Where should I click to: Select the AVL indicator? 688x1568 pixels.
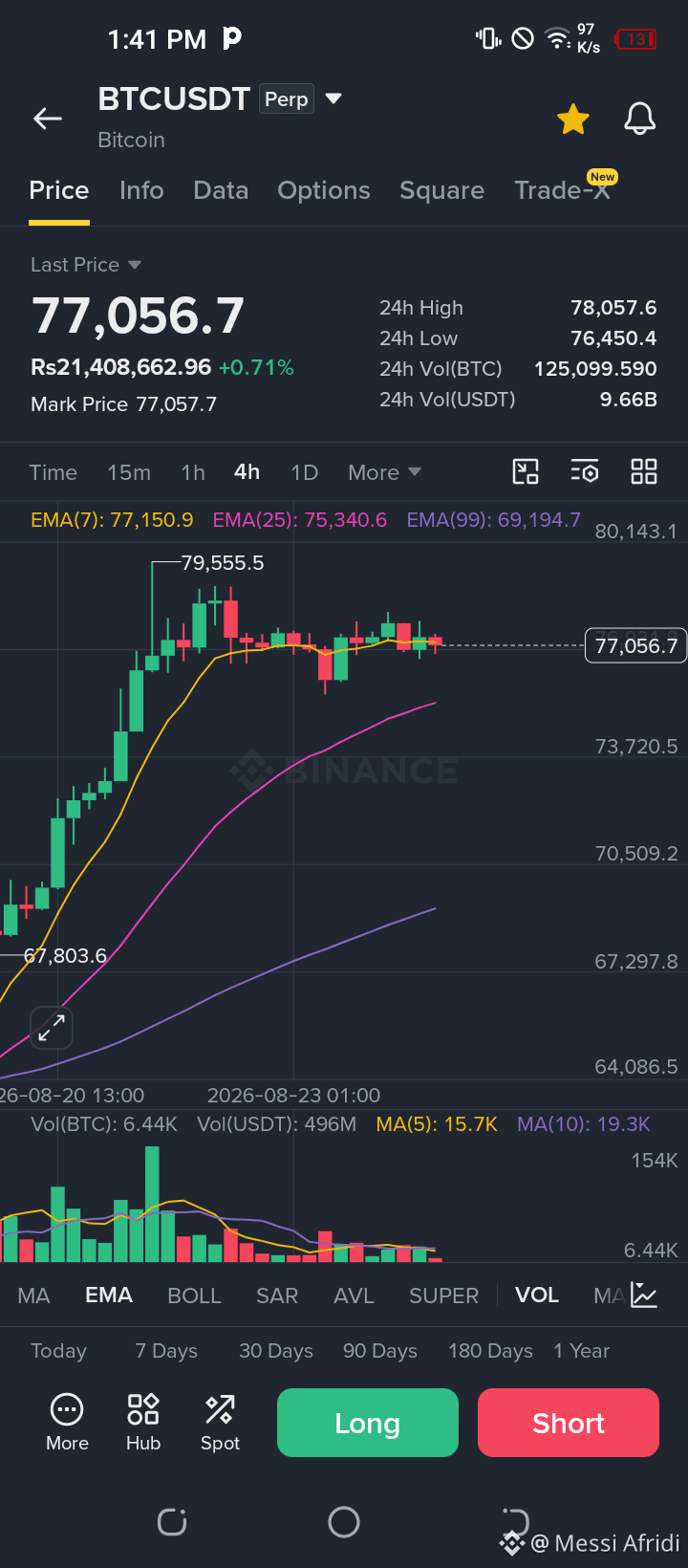[354, 1296]
